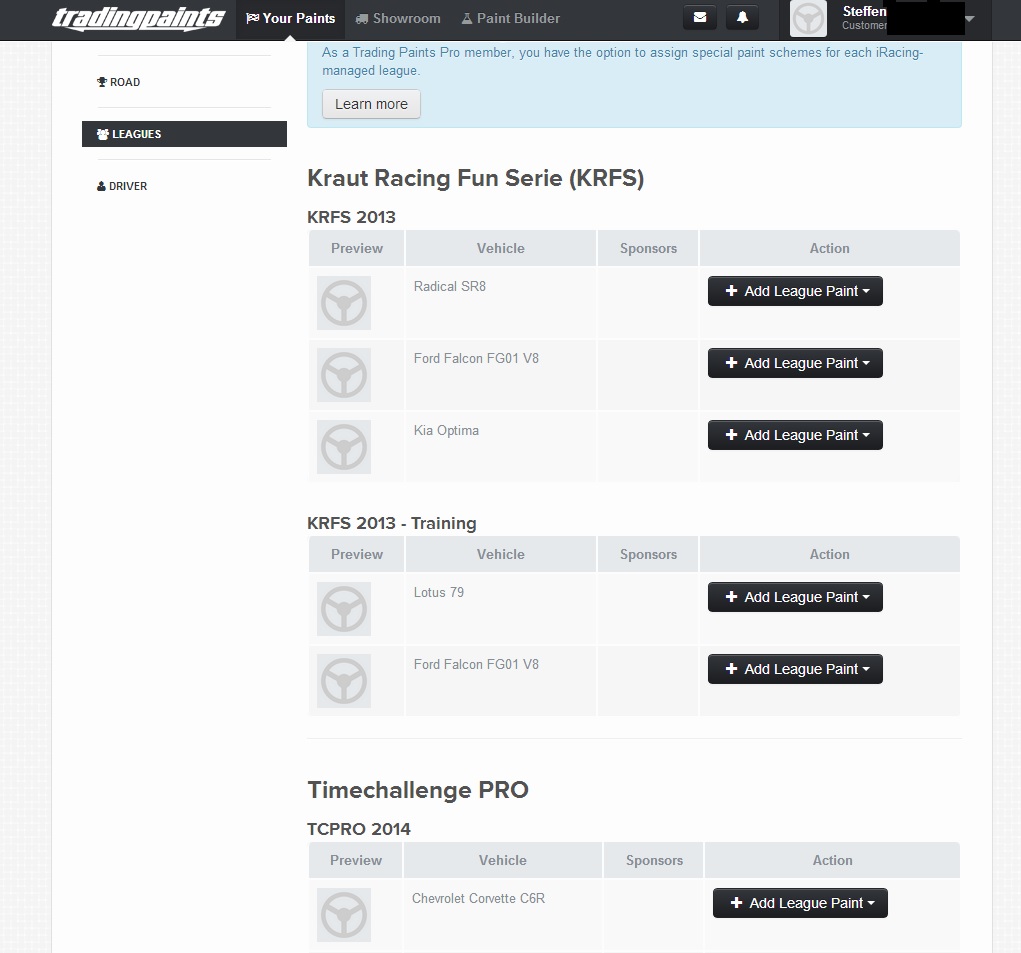Click the flask icon beside Paint Builder

[x=467, y=19]
